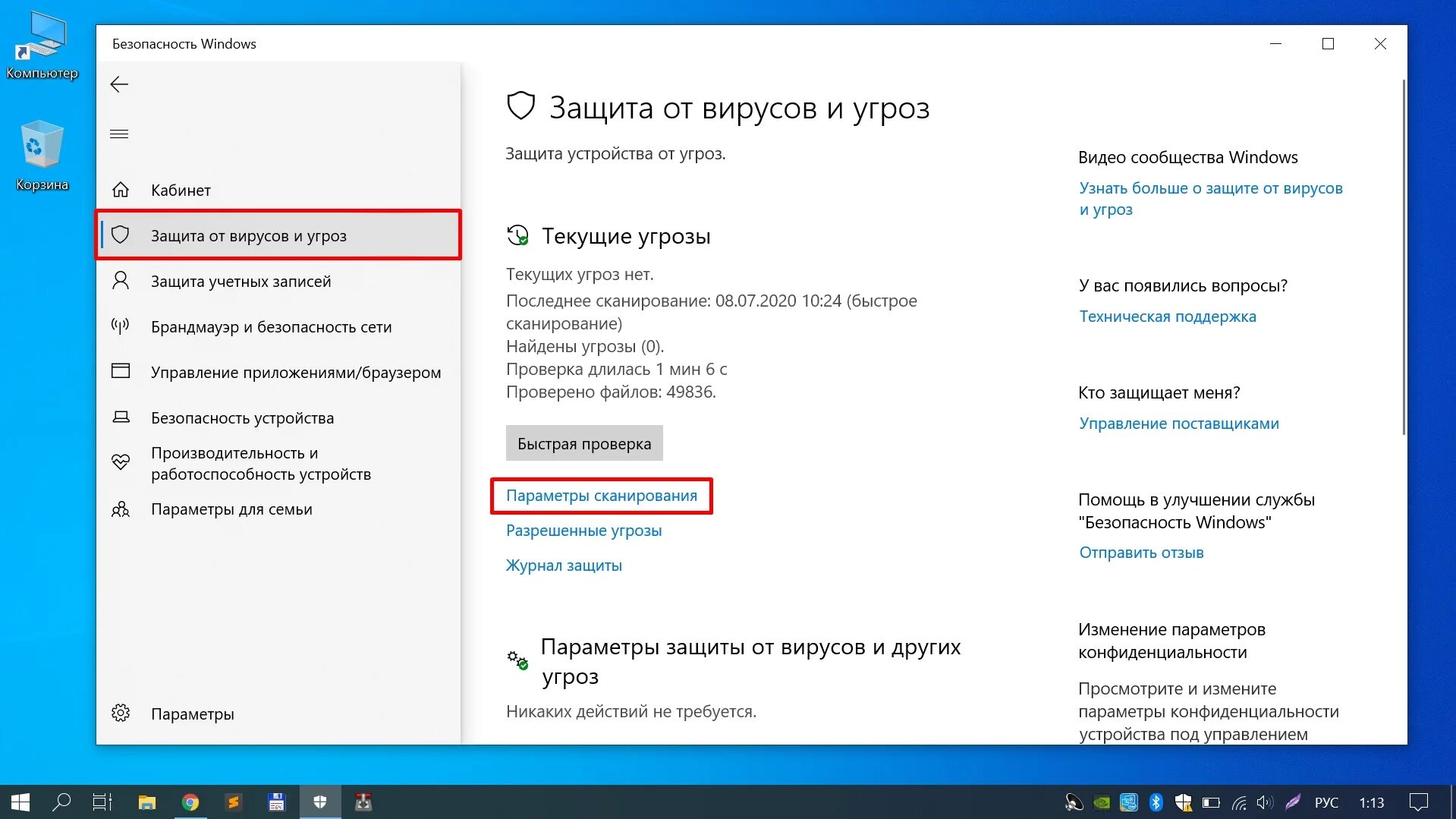Click Проверено файлов: 49836 text
This screenshot has width=1456, height=819.
[611, 392]
